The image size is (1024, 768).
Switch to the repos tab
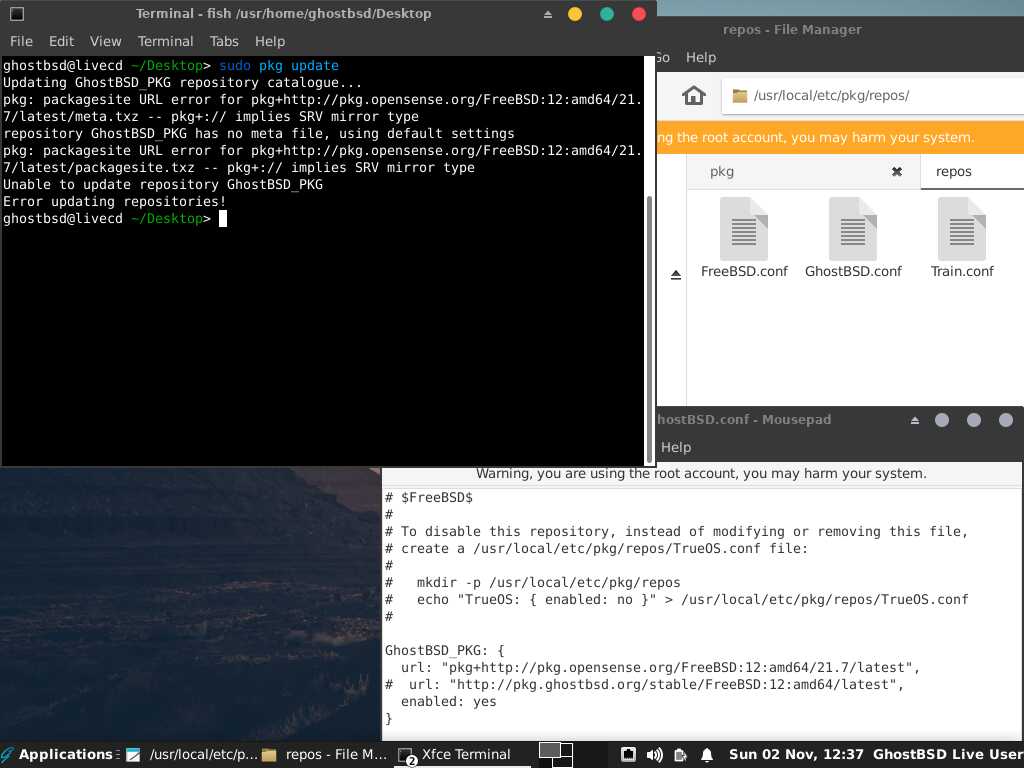(x=954, y=172)
